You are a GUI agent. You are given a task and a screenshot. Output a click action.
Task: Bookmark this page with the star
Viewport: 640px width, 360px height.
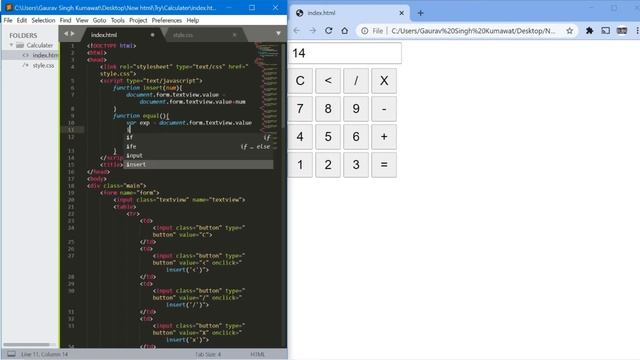click(x=569, y=31)
